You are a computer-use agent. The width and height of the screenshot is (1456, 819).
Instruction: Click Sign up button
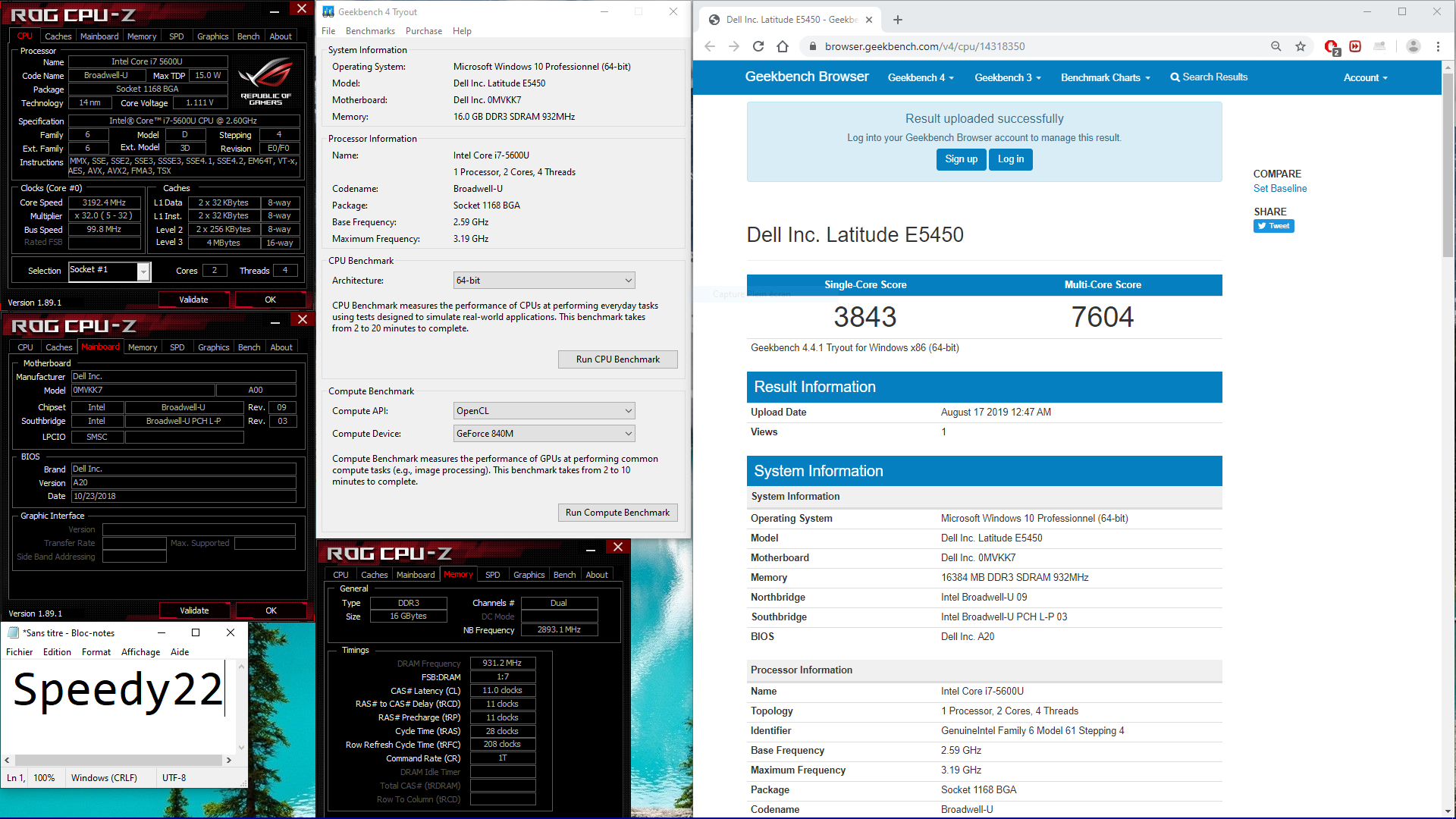click(x=961, y=159)
